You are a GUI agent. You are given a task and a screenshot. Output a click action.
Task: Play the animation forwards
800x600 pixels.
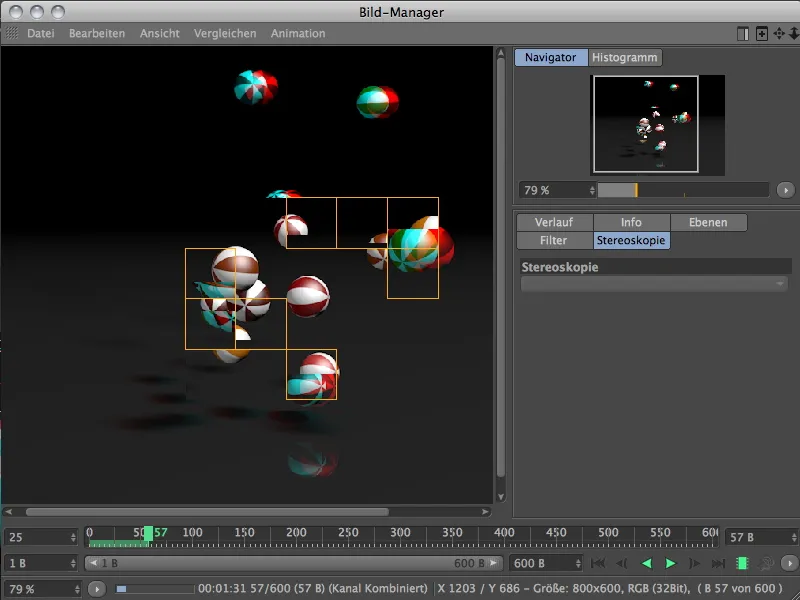coord(670,563)
